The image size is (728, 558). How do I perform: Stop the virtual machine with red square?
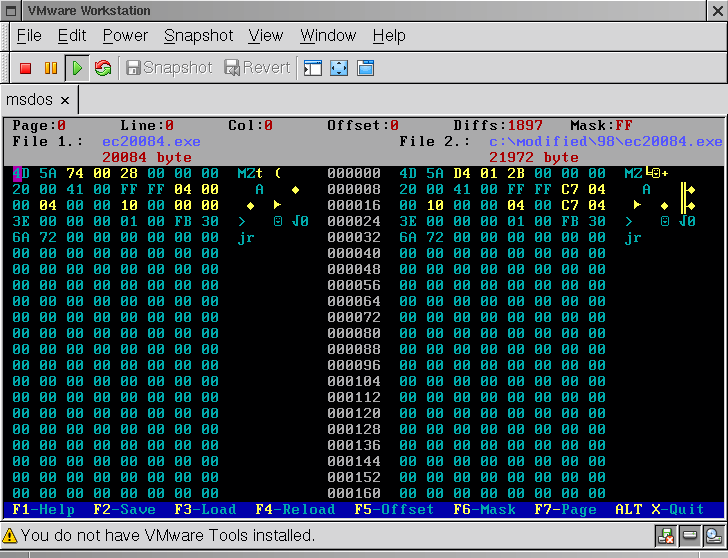[26, 68]
